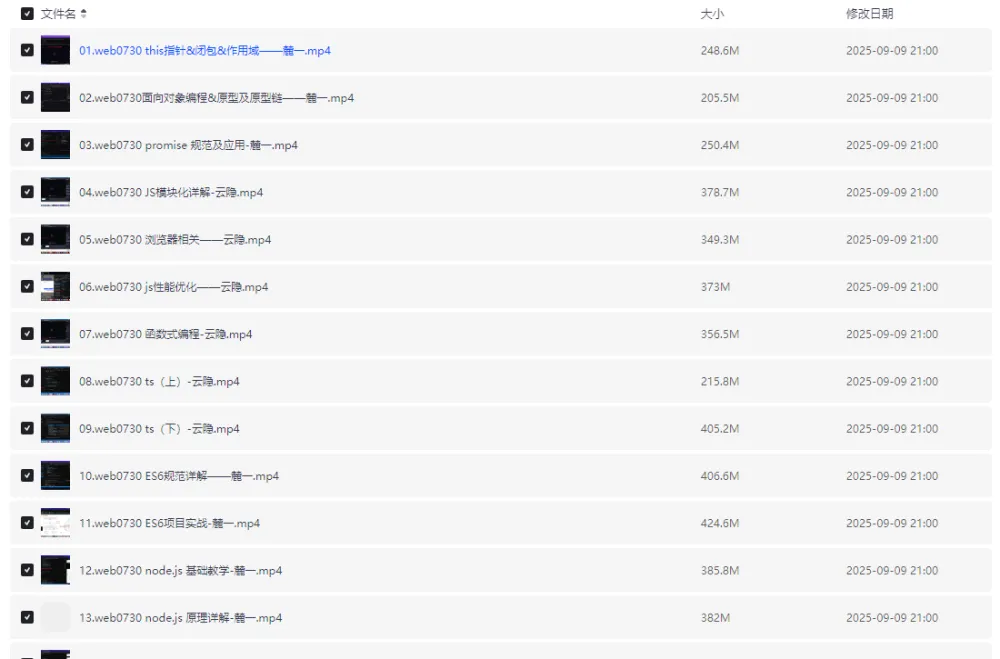Click the thumbnail of 13.web0730 node.js 原理详解 video
The height and width of the screenshot is (659, 1000).
pyautogui.click(x=55, y=617)
